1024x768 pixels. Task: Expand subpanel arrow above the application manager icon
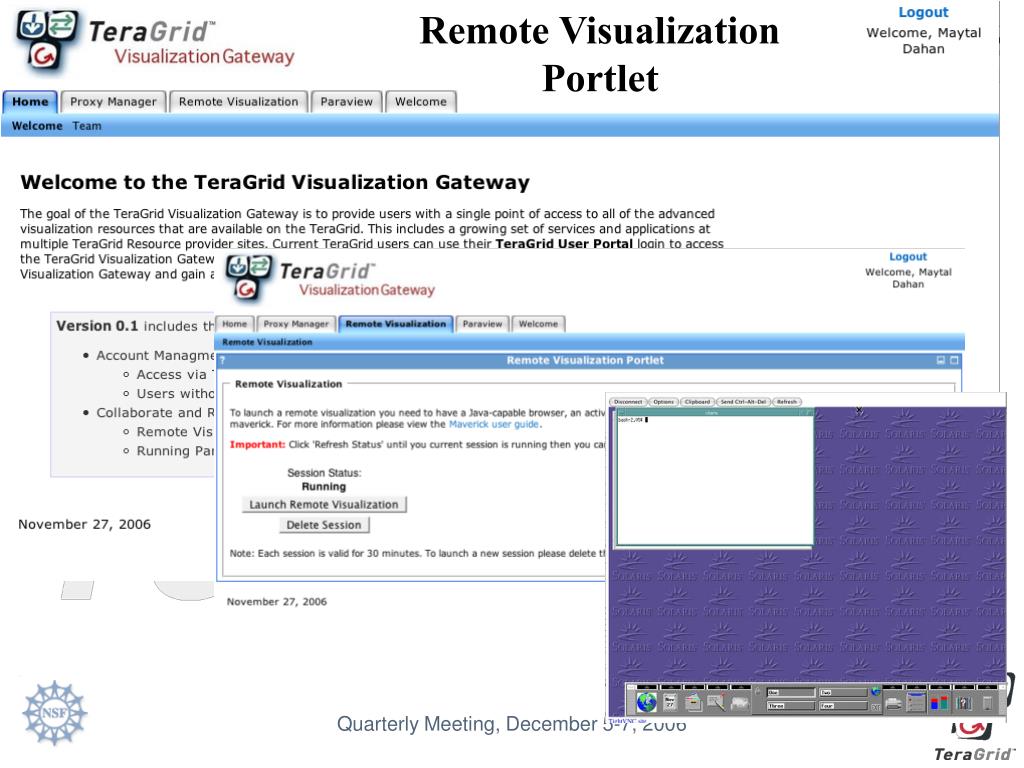(940, 687)
